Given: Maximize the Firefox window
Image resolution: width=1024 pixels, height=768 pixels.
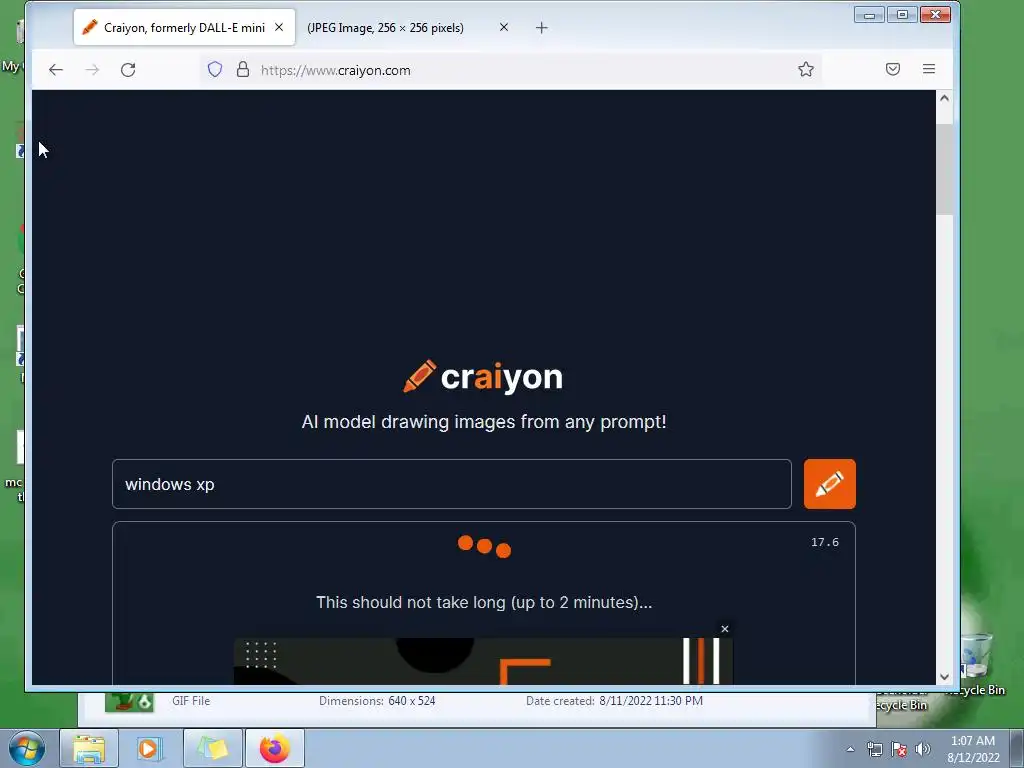Looking at the screenshot, I should point(902,14).
